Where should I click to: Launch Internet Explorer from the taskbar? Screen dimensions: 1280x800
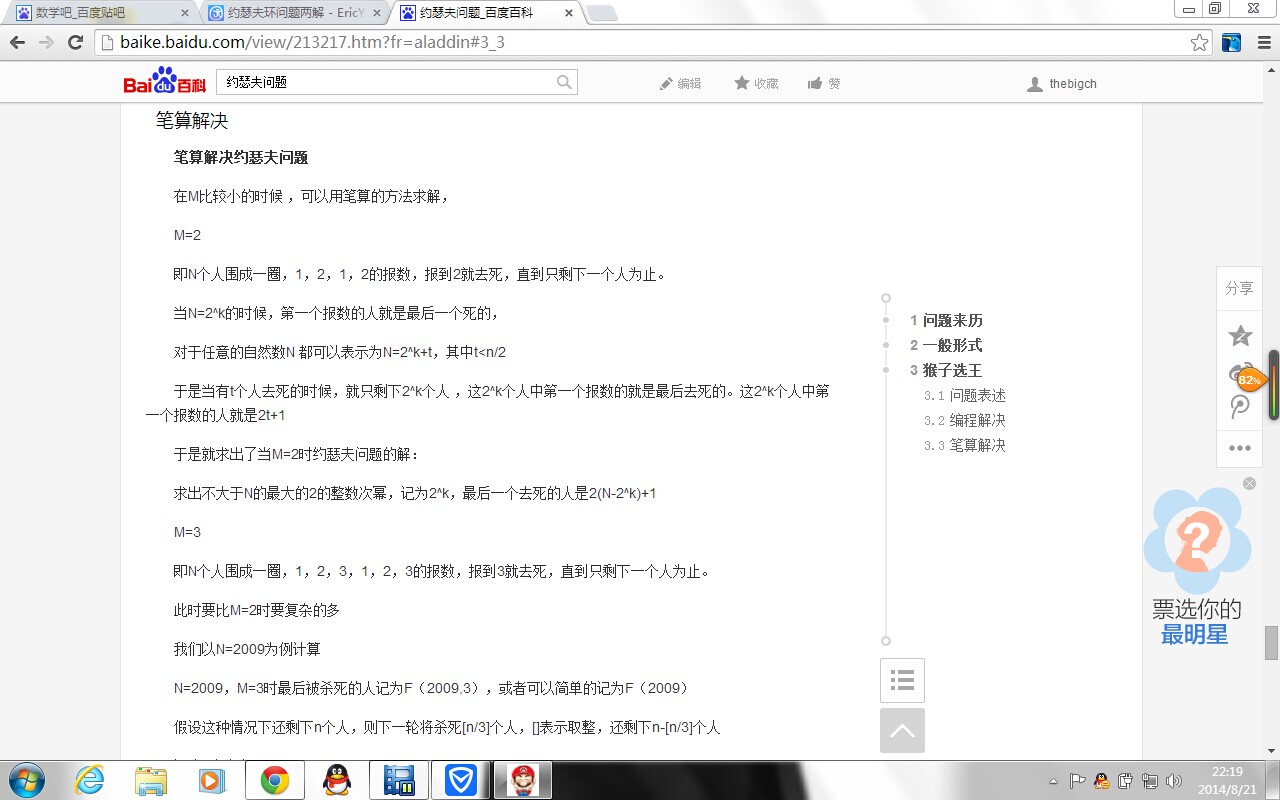89,780
